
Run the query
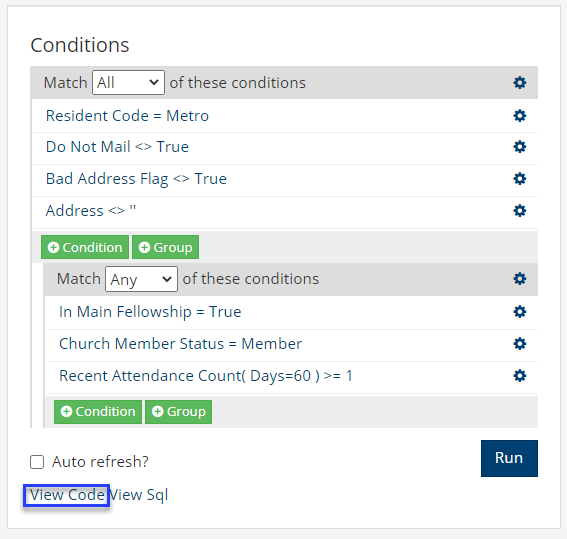click(509, 458)
